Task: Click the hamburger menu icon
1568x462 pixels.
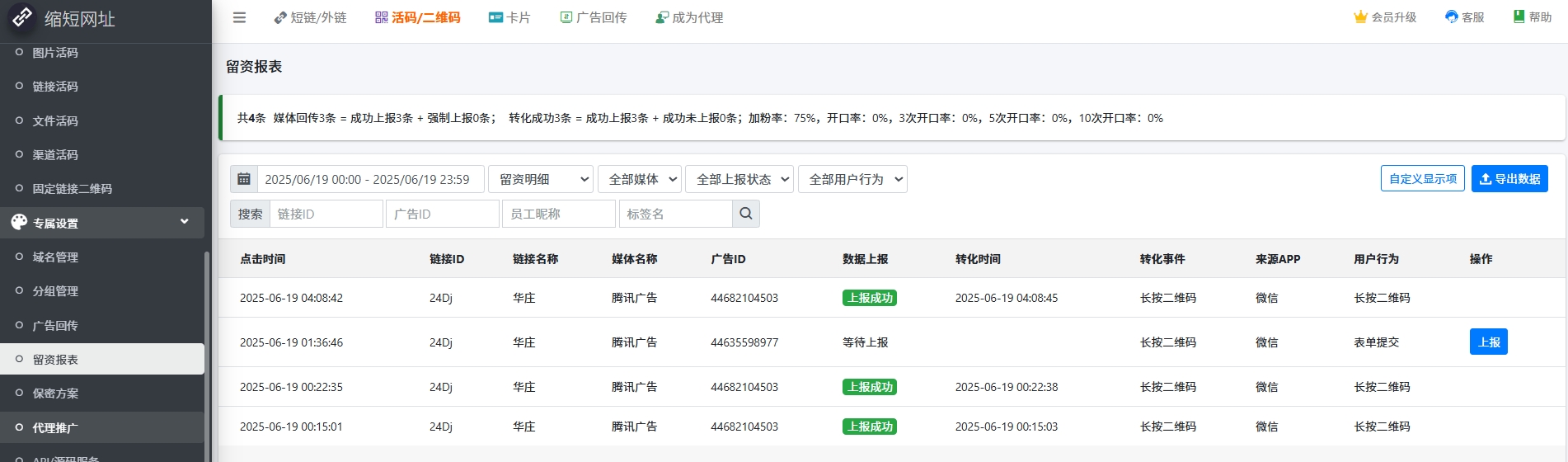Action: [239, 17]
